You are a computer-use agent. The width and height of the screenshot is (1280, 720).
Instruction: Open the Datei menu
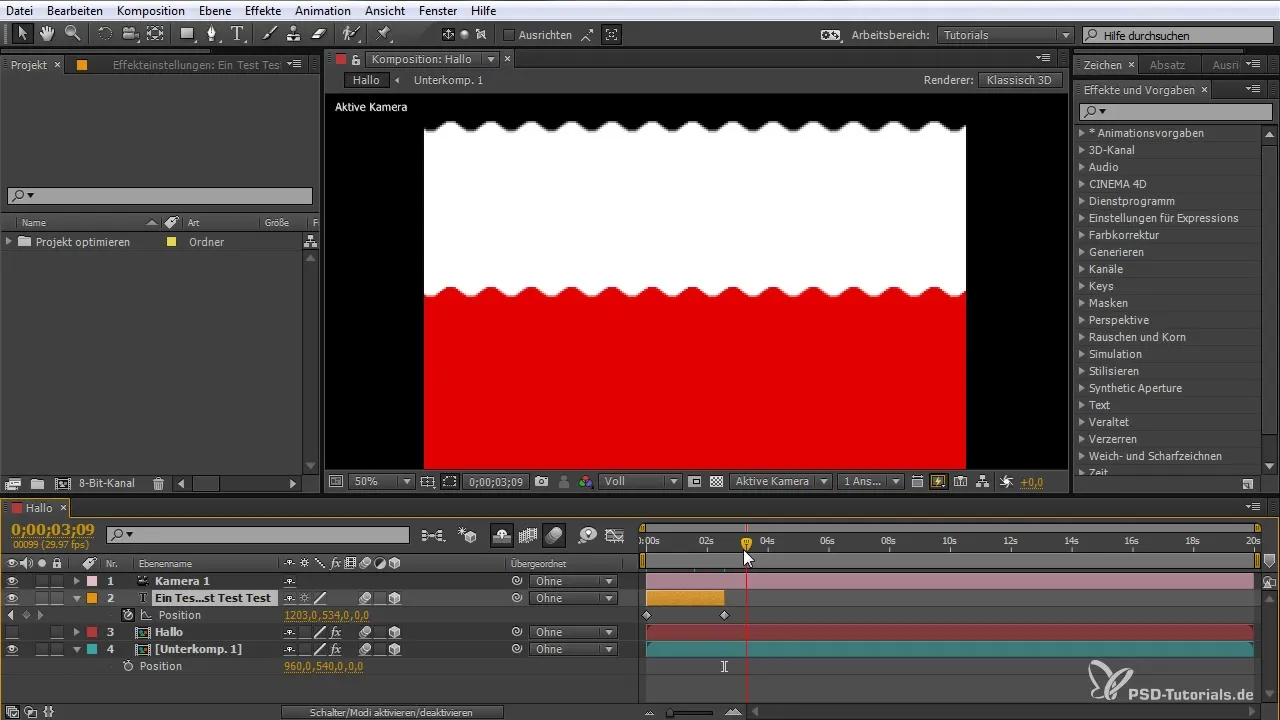[x=20, y=10]
